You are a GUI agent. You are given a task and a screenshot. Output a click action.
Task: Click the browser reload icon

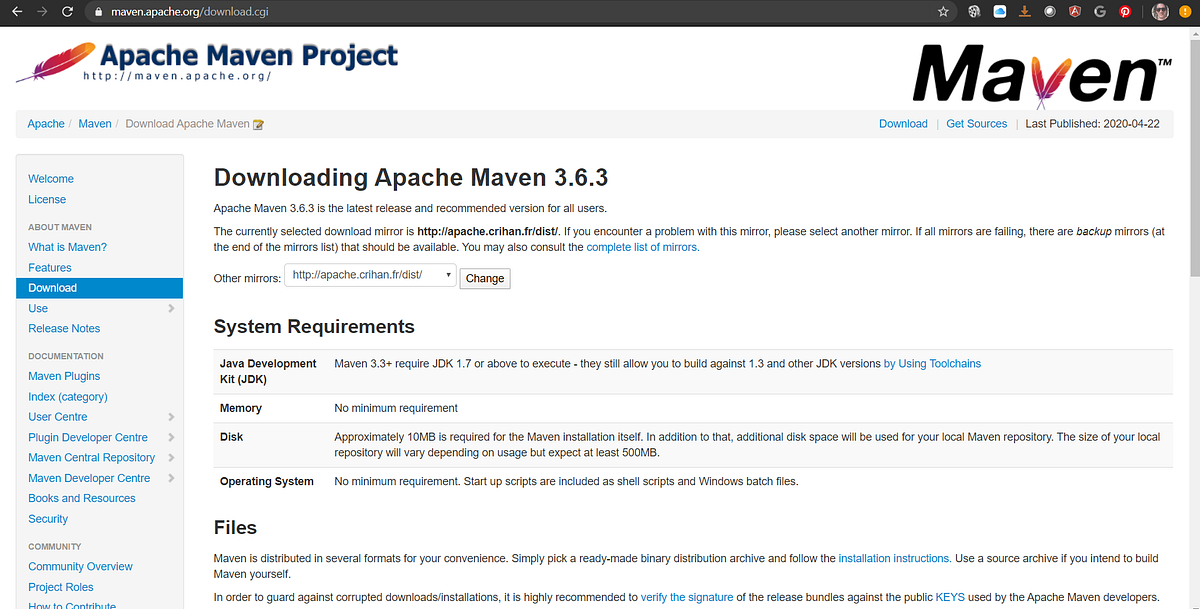pyautogui.click(x=66, y=11)
